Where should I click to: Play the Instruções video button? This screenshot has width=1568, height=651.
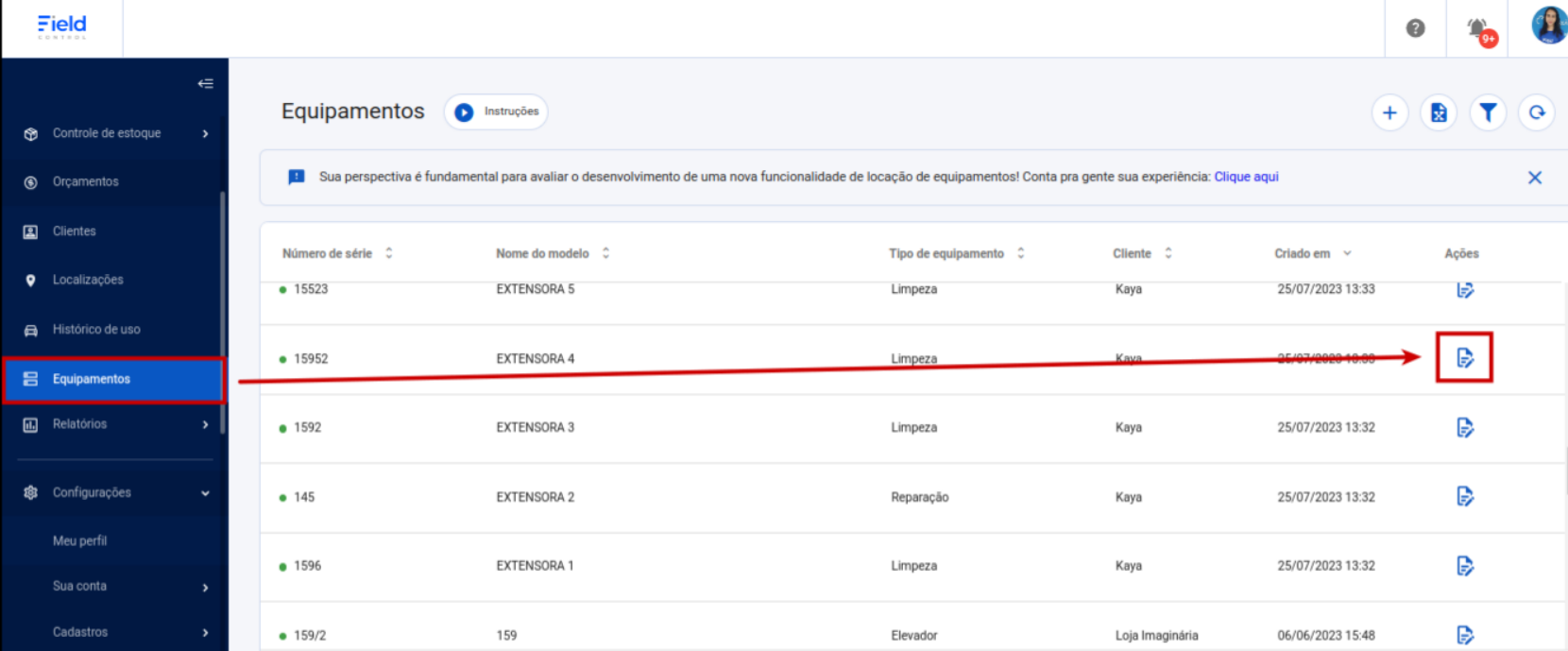point(496,111)
